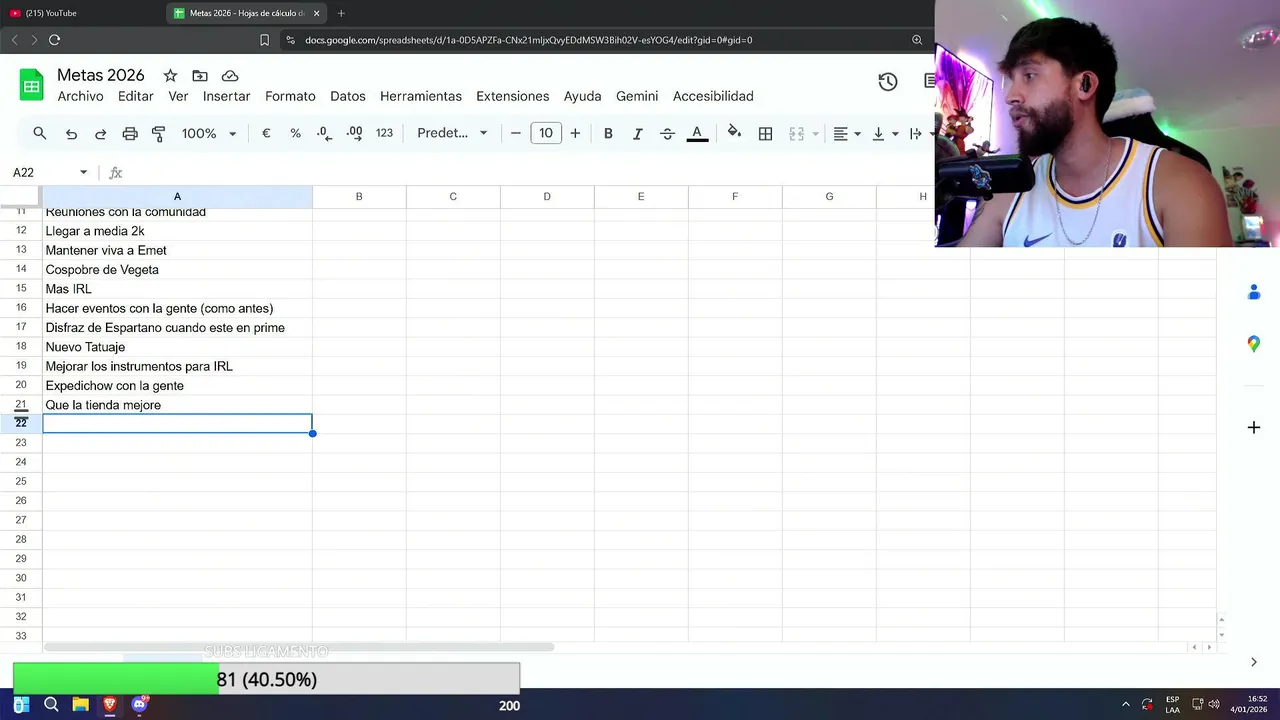Click the font size field
This screenshot has width=1280, height=720.
[x=546, y=133]
